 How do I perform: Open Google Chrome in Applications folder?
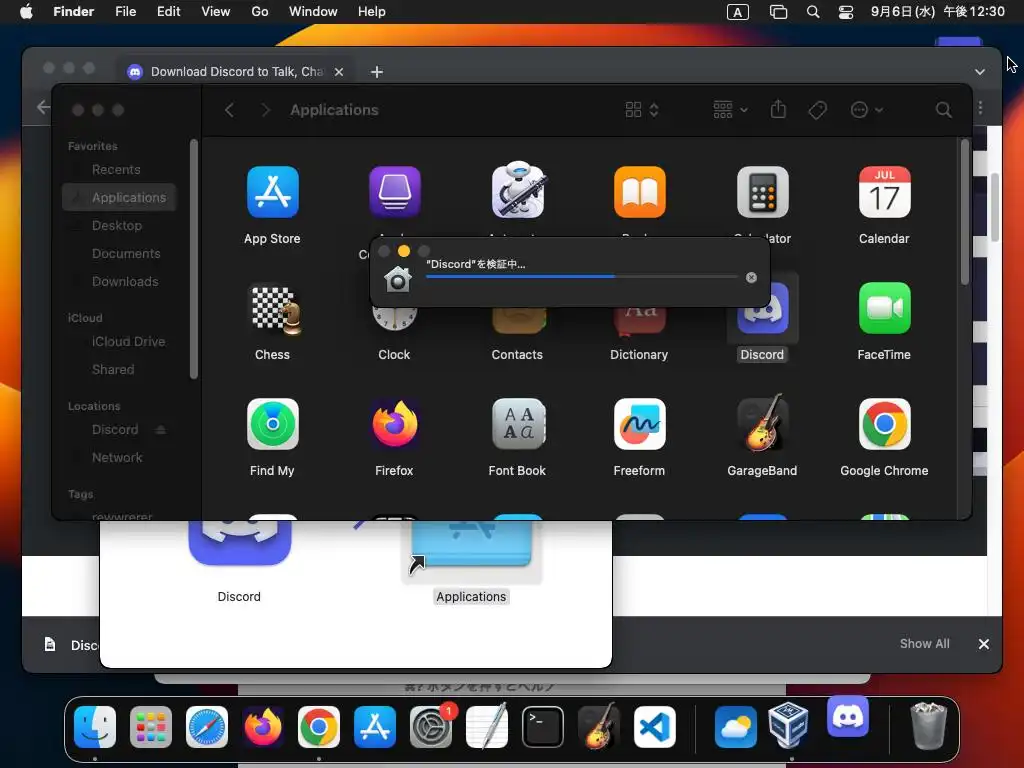click(x=884, y=424)
